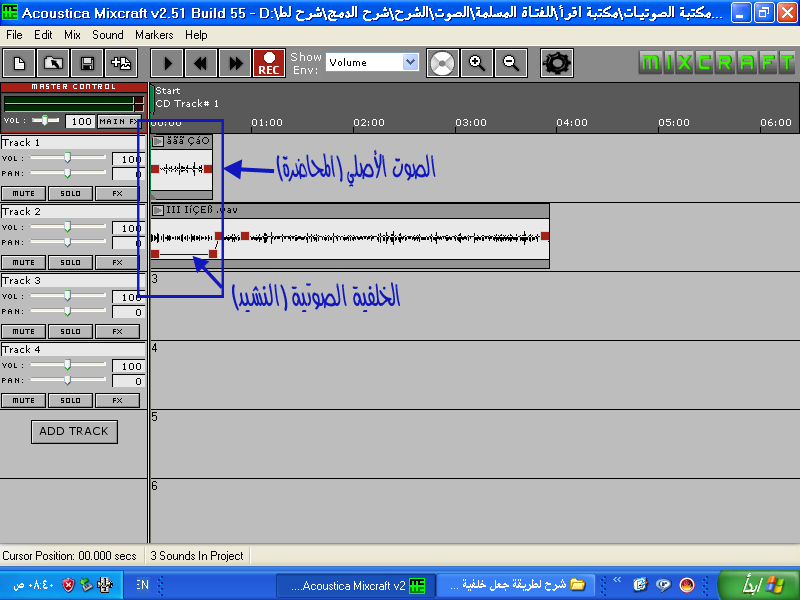Viewport: 800px width, 600px height.
Task: Click the 3 Sounds In Project status text
Action: [197, 556]
